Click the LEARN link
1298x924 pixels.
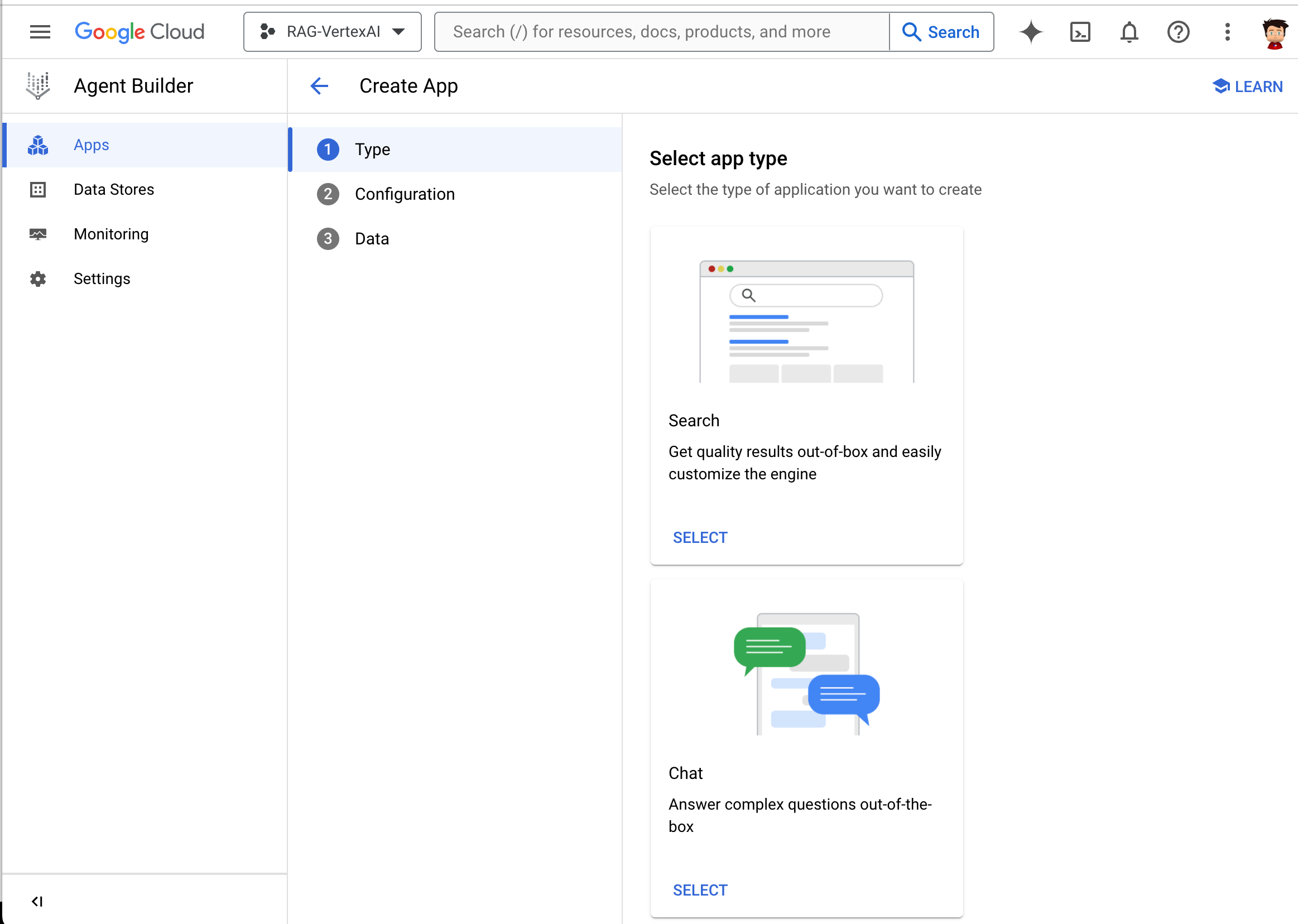pos(1247,86)
